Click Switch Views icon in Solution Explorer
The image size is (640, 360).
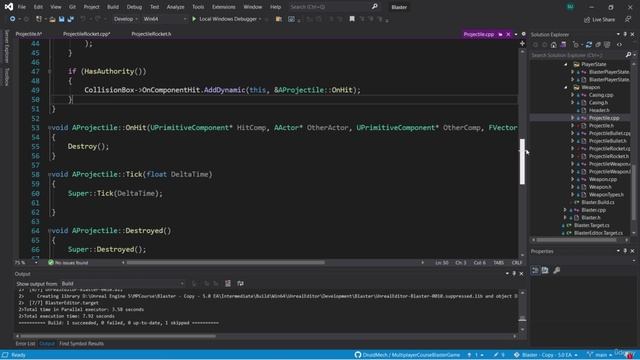(563, 44)
